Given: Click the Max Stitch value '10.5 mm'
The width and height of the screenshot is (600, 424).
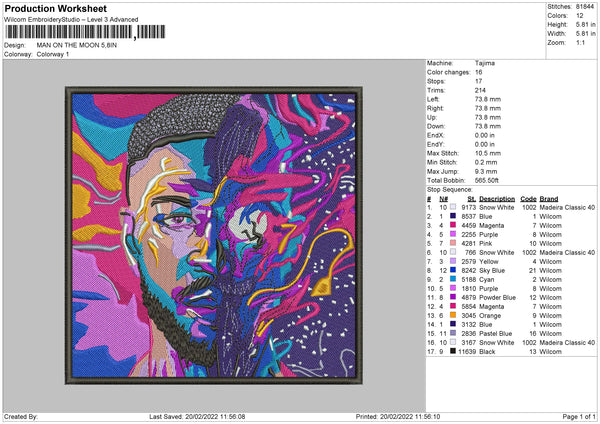Looking at the screenshot, I should tap(488, 153).
